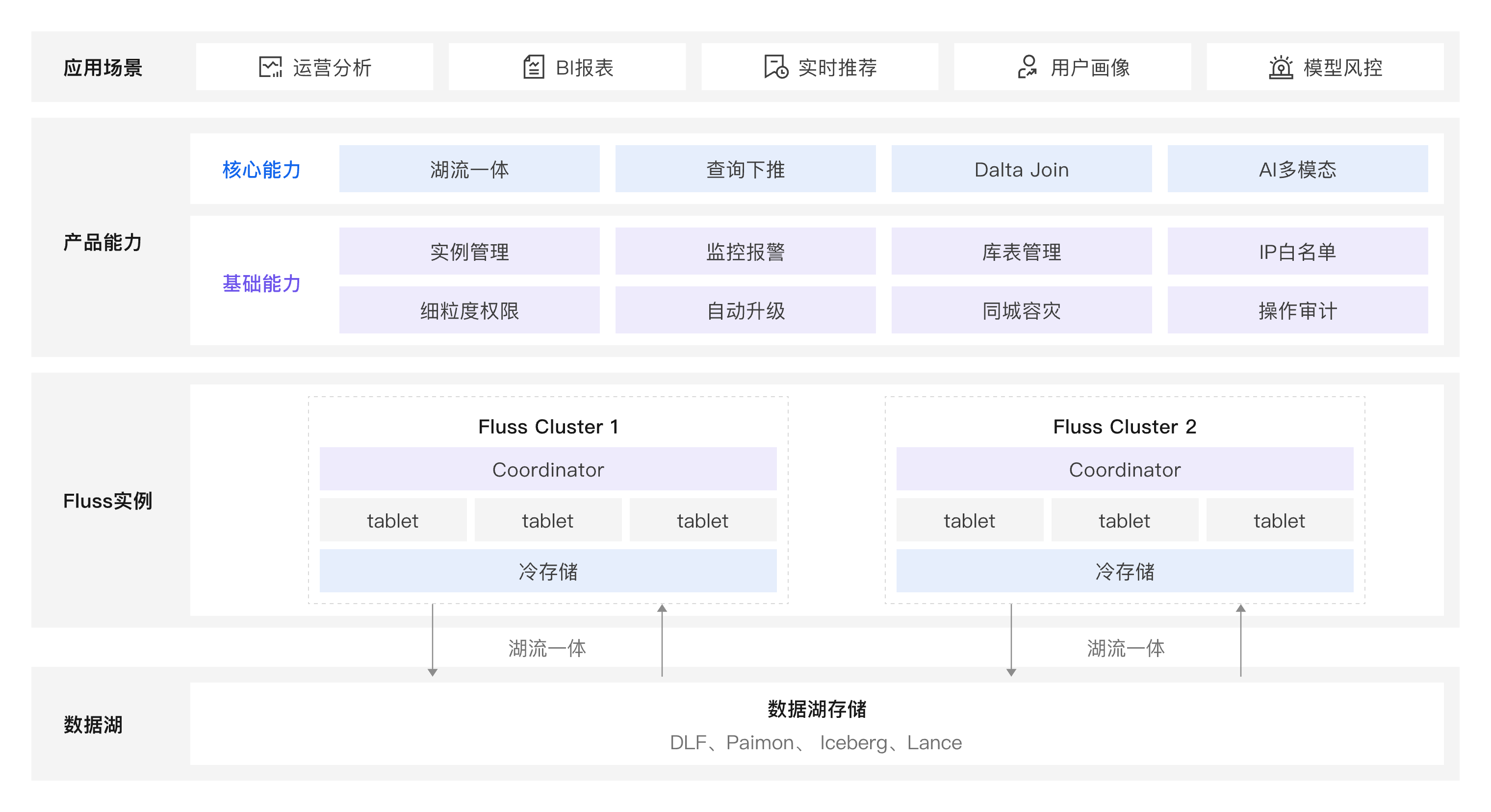Click Coordinator in Fluss Cluster 1
The height and width of the screenshot is (812, 1491).
(x=547, y=469)
